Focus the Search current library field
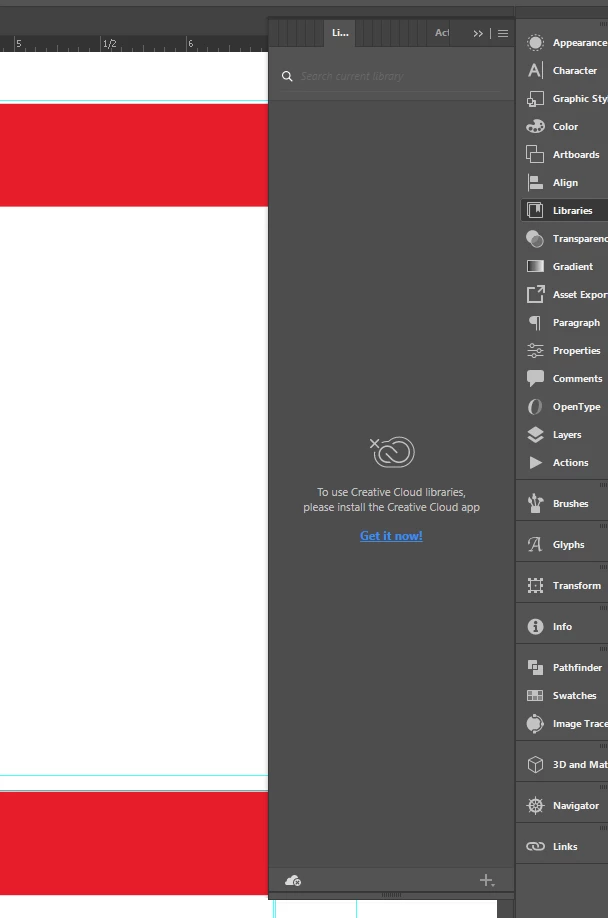This screenshot has width=608, height=918. [x=400, y=76]
